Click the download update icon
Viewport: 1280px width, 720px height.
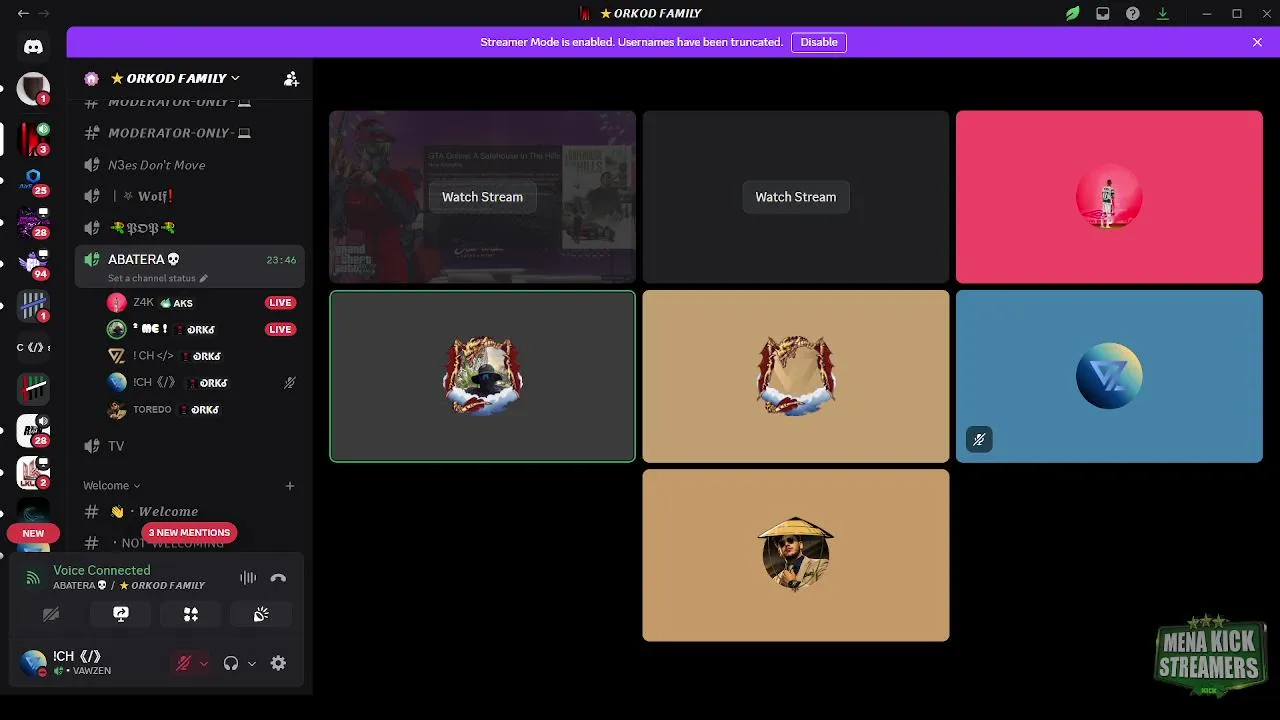pyautogui.click(x=1162, y=14)
